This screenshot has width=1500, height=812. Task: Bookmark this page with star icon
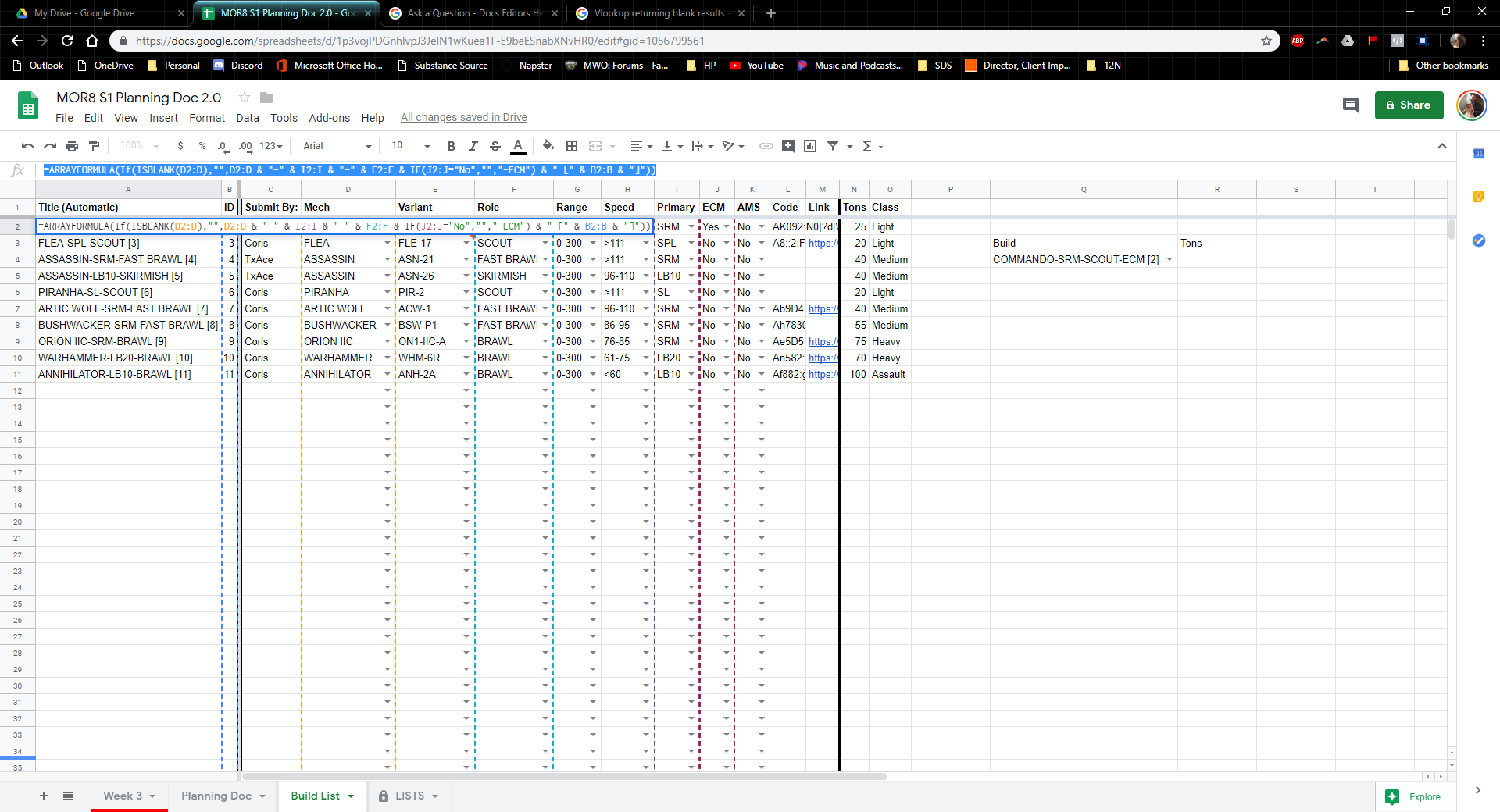coord(1266,41)
